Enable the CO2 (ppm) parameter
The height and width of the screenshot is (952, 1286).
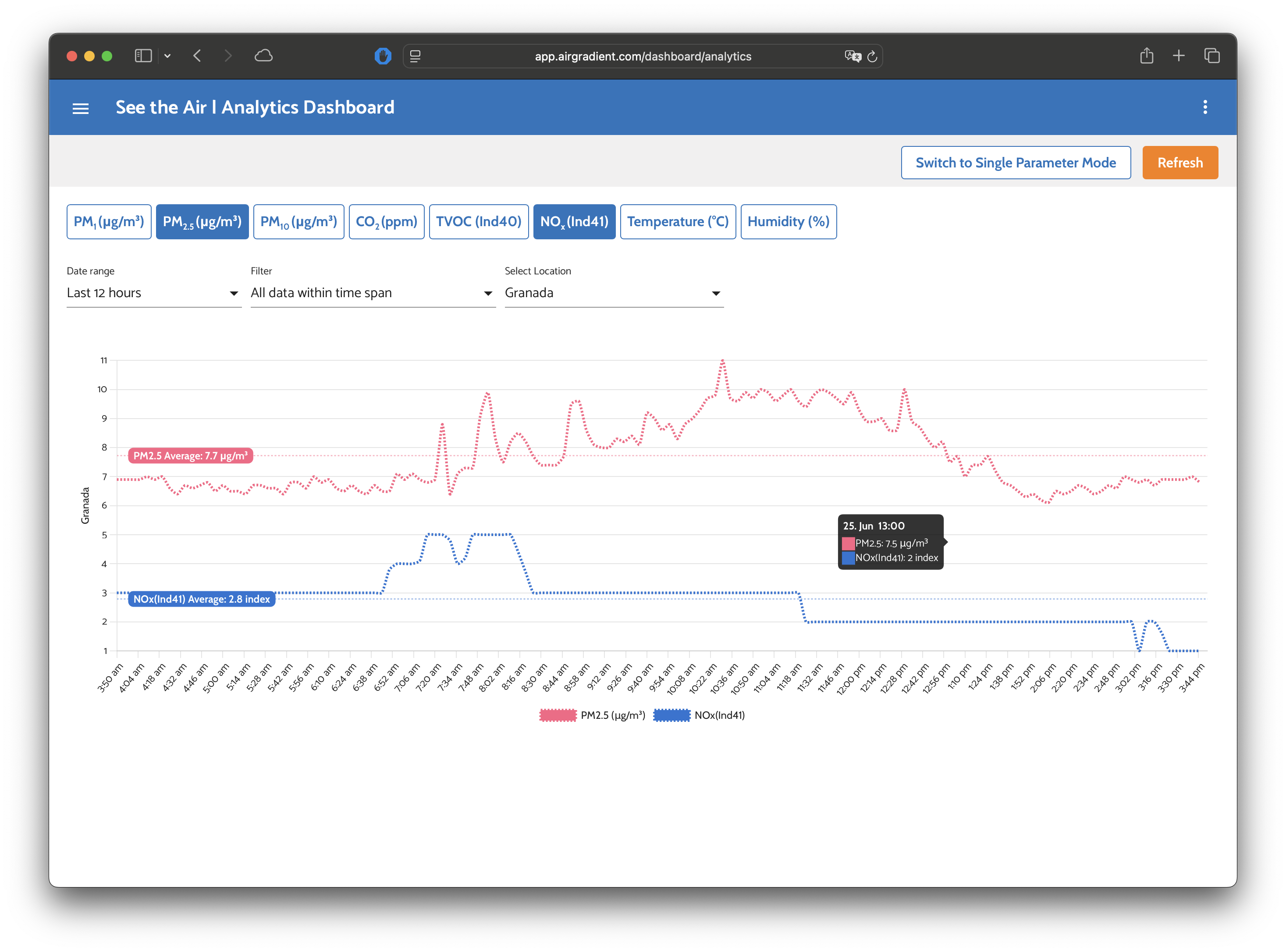pos(386,222)
